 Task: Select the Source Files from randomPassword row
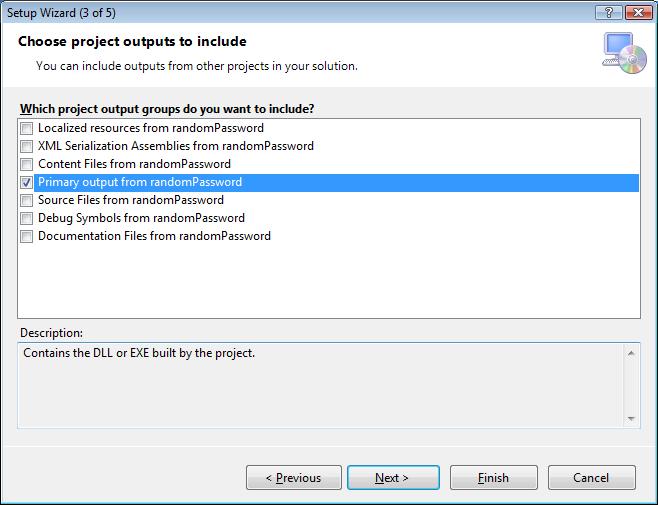click(x=130, y=200)
